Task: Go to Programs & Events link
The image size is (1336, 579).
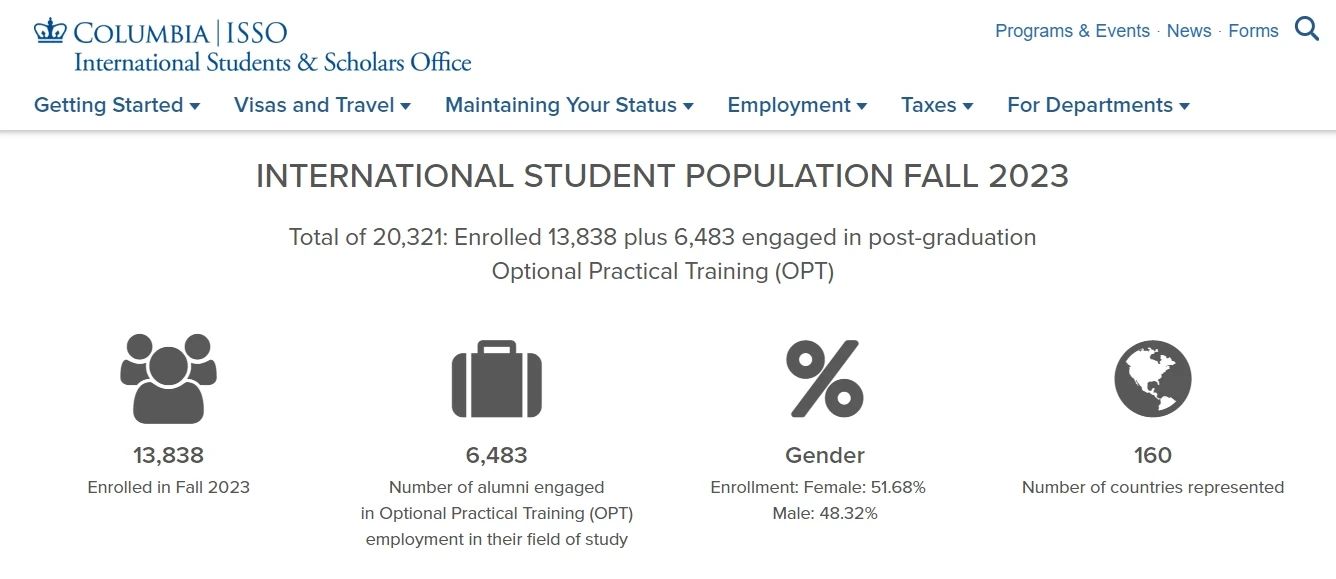Action: click(1072, 31)
